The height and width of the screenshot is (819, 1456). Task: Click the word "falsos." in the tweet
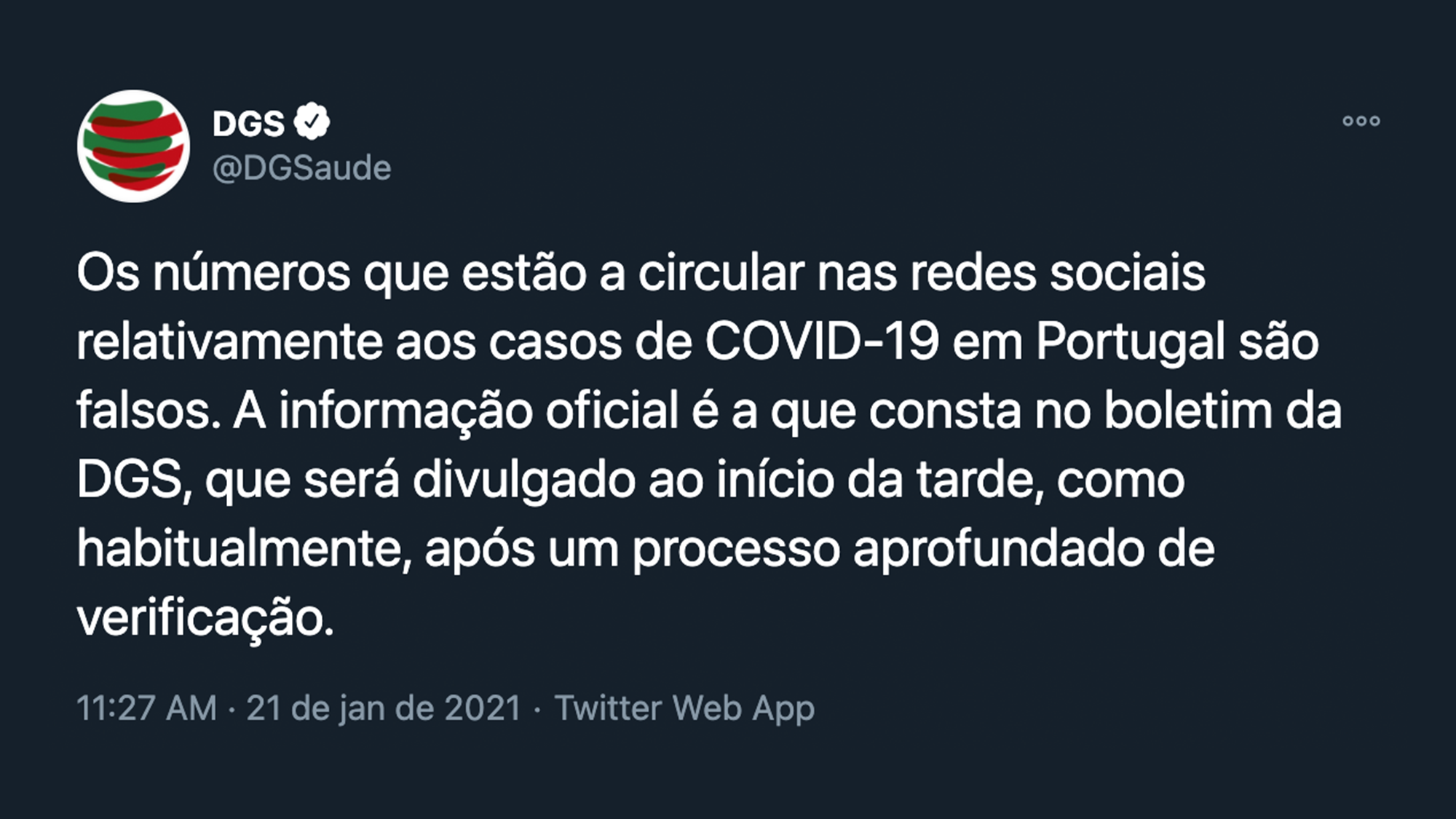pos(149,411)
